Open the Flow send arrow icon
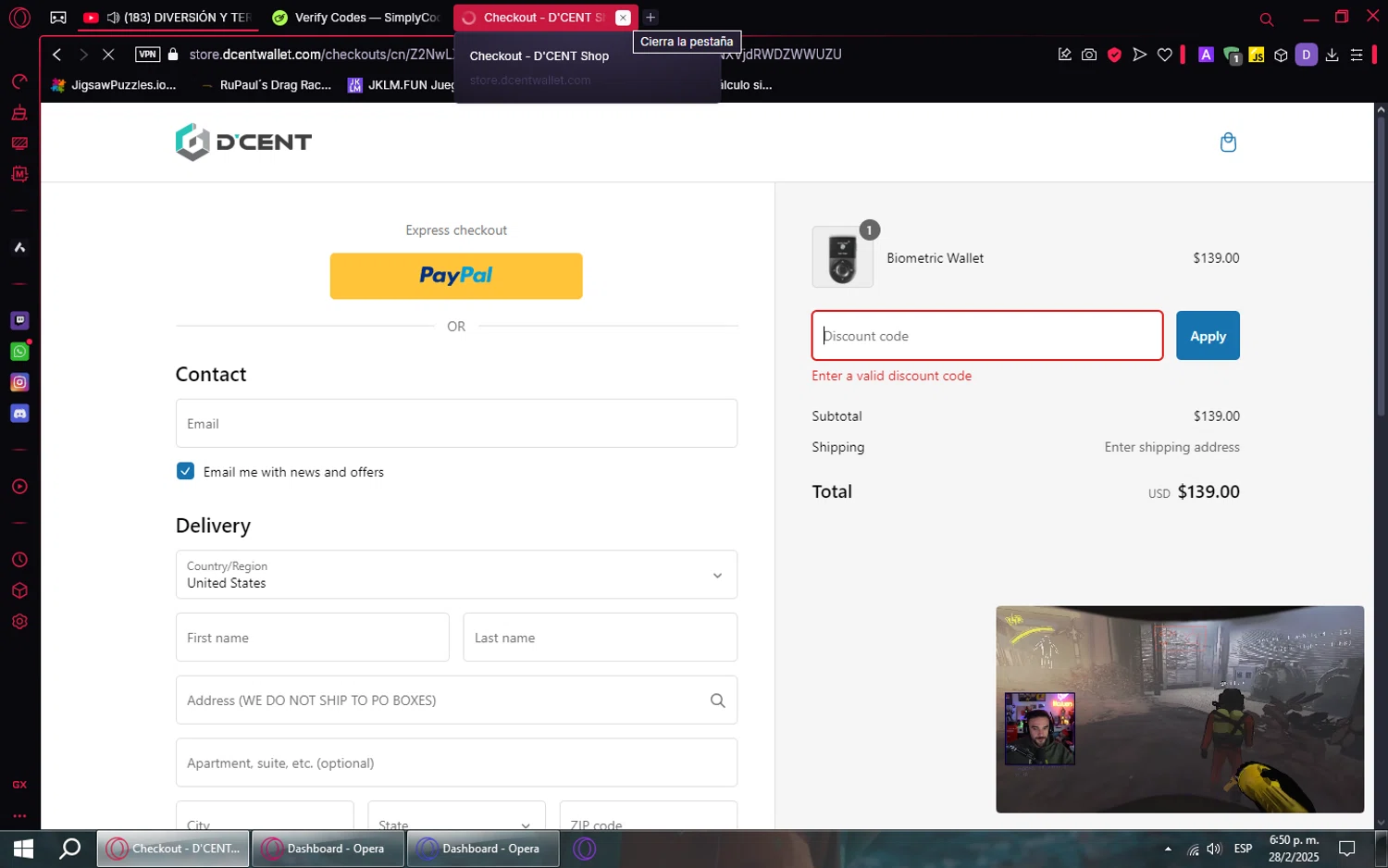This screenshot has height=868, width=1388. click(1140, 55)
